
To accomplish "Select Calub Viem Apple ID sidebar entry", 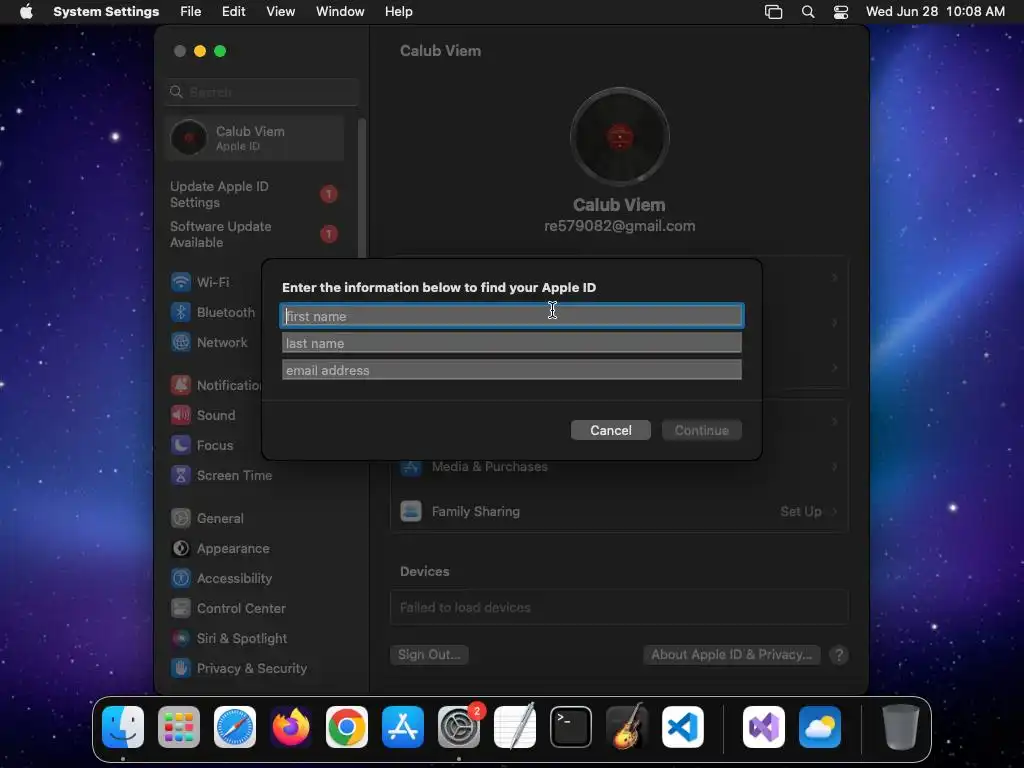I will pos(255,138).
